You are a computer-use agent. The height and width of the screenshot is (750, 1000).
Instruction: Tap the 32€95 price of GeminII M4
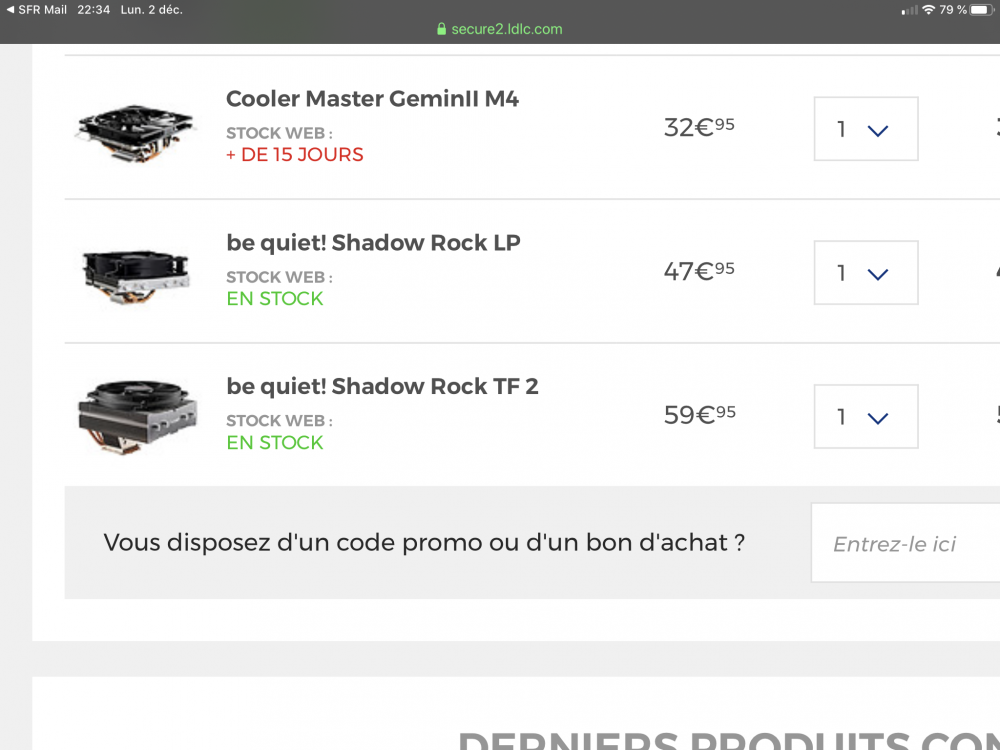tap(698, 127)
